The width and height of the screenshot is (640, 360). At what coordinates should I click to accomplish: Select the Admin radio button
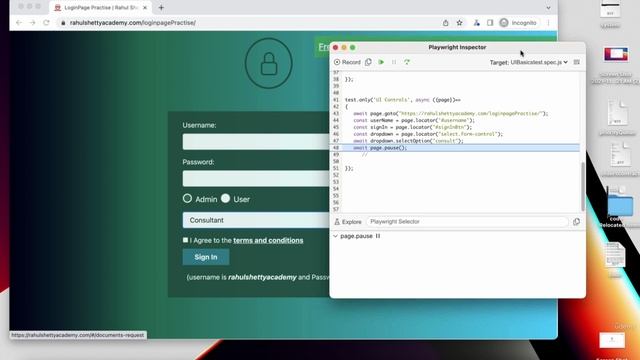coord(187,198)
